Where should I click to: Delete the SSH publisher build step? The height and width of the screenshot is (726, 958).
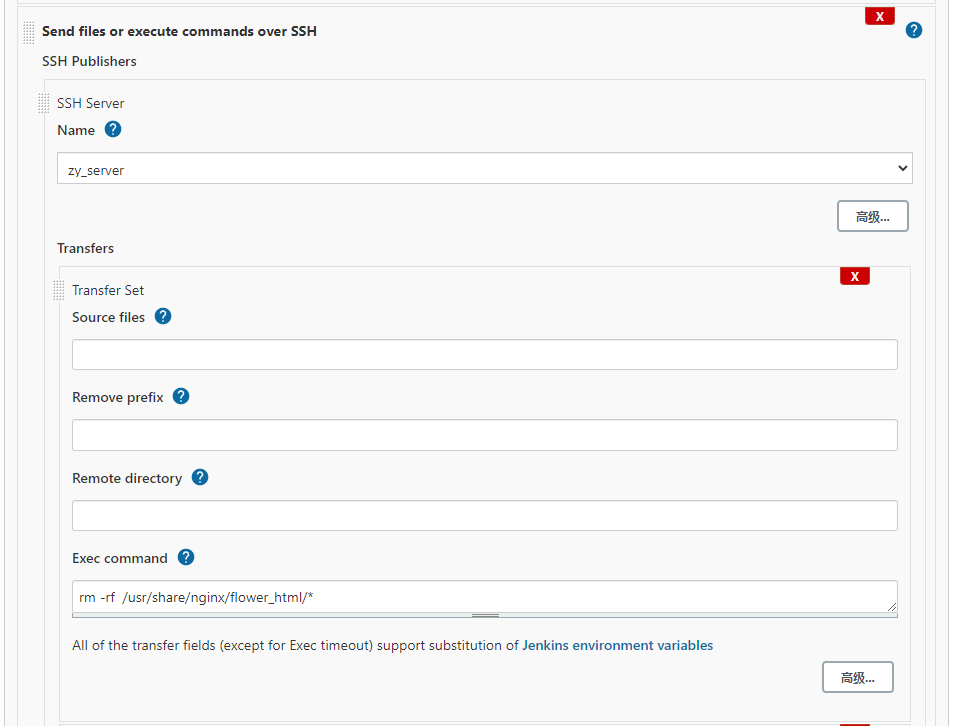(879, 16)
